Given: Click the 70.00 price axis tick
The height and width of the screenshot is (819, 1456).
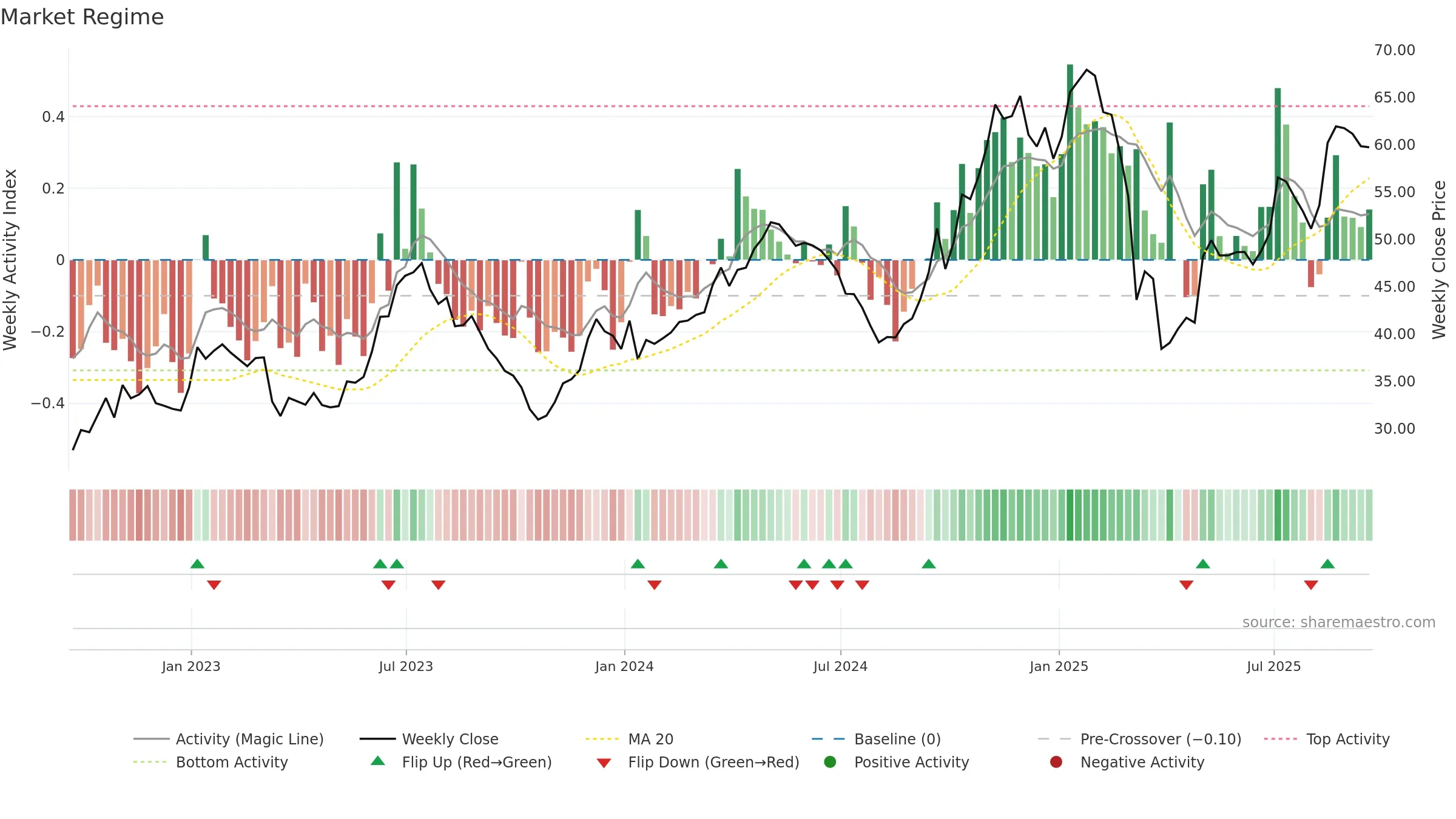Looking at the screenshot, I should (x=1395, y=50).
